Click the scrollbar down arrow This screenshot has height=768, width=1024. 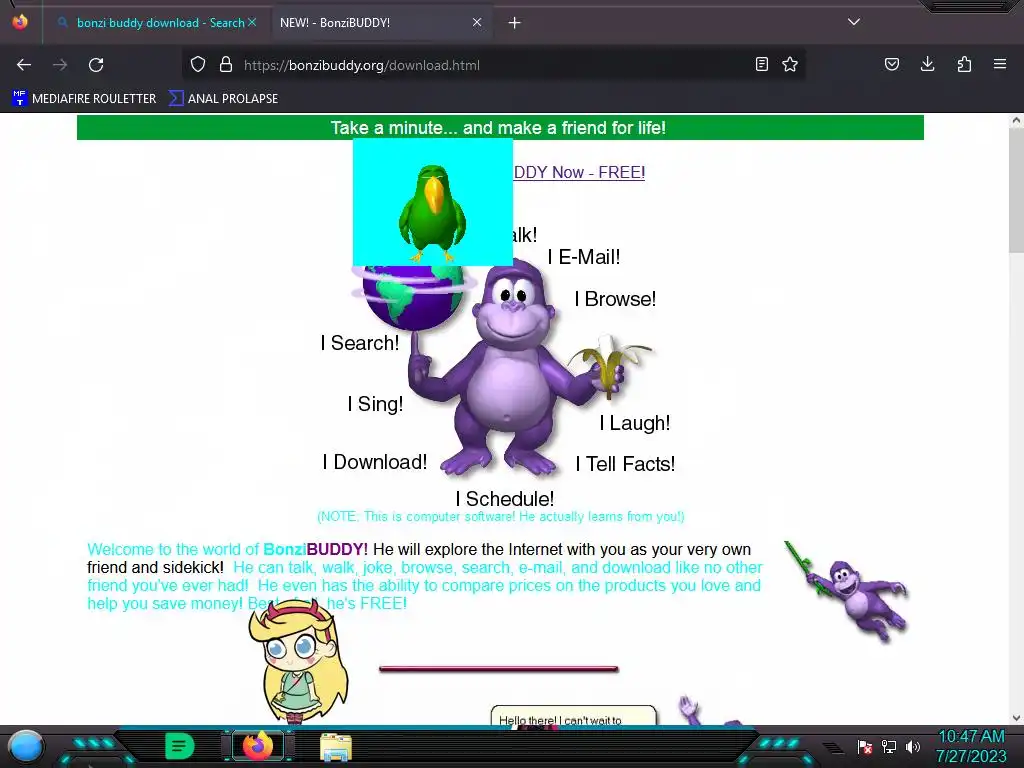pyautogui.click(x=1016, y=718)
